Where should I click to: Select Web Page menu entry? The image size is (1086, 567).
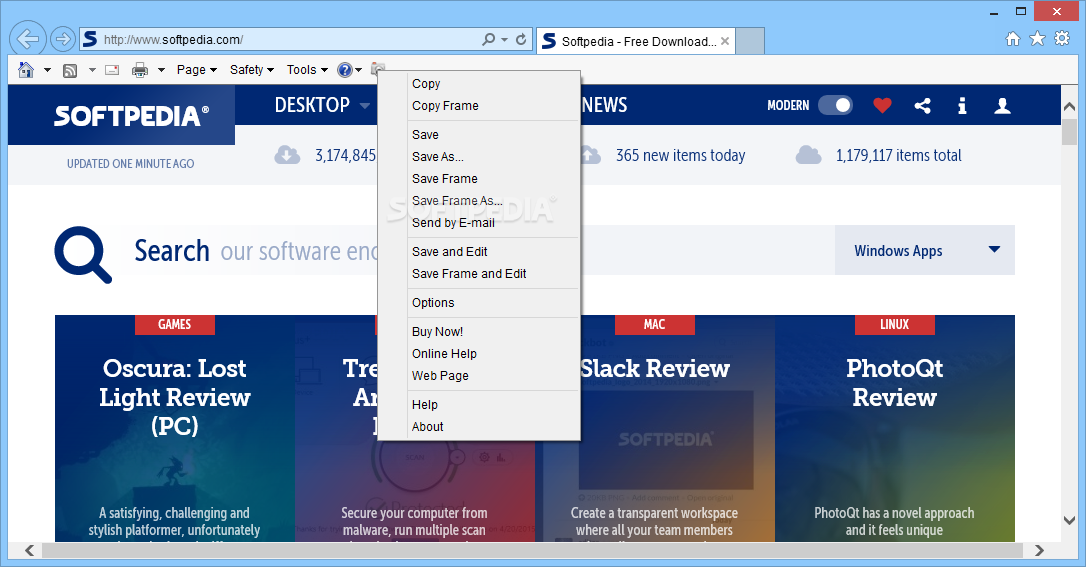(440, 376)
